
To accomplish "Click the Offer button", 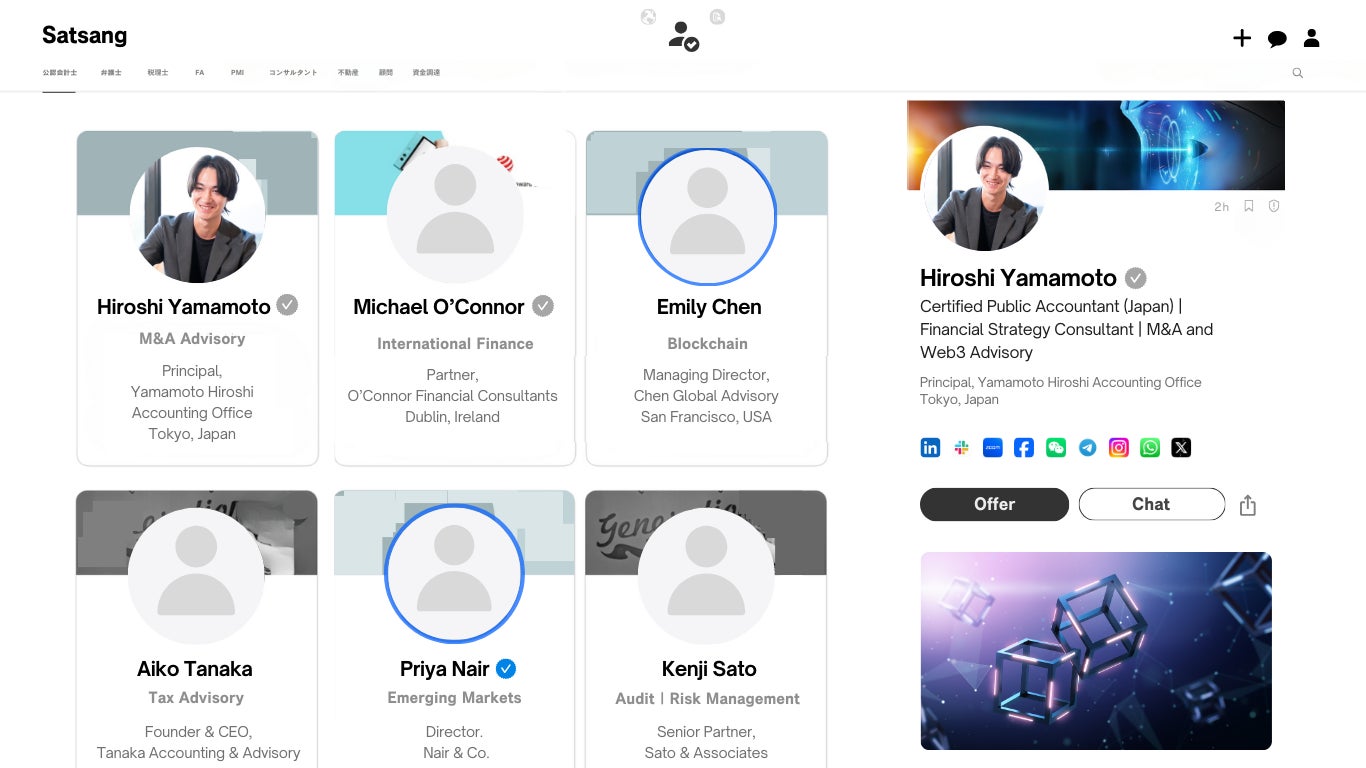I will pyautogui.click(x=994, y=504).
